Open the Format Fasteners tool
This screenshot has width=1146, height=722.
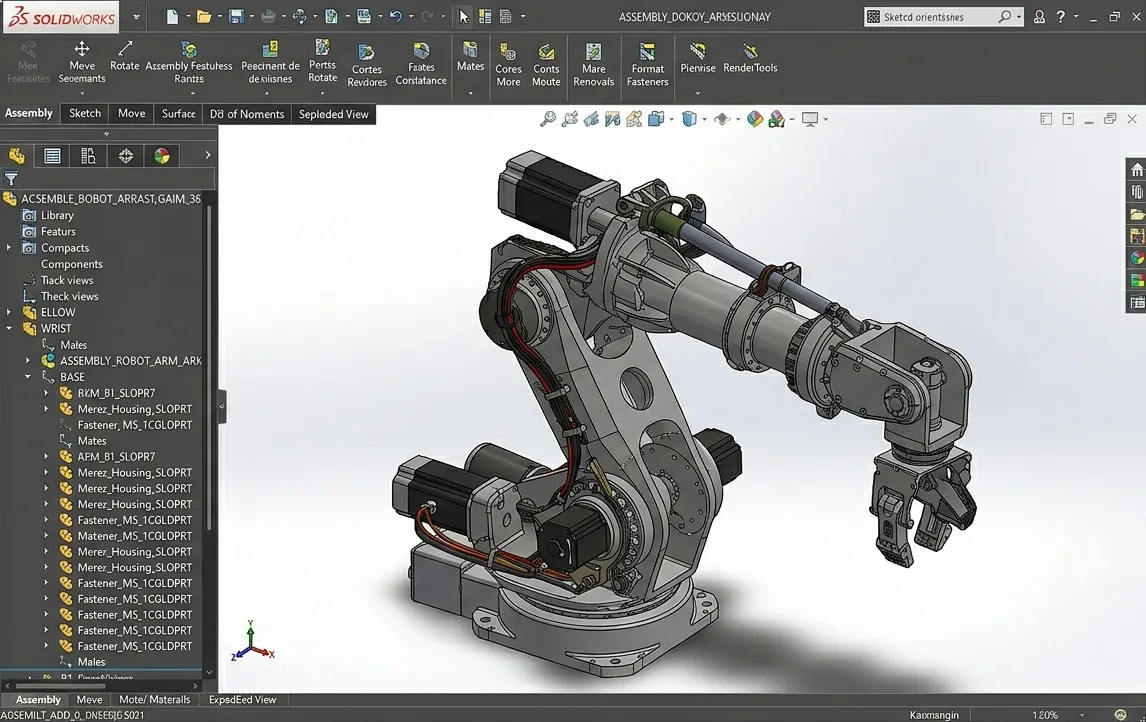pyautogui.click(x=647, y=64)
